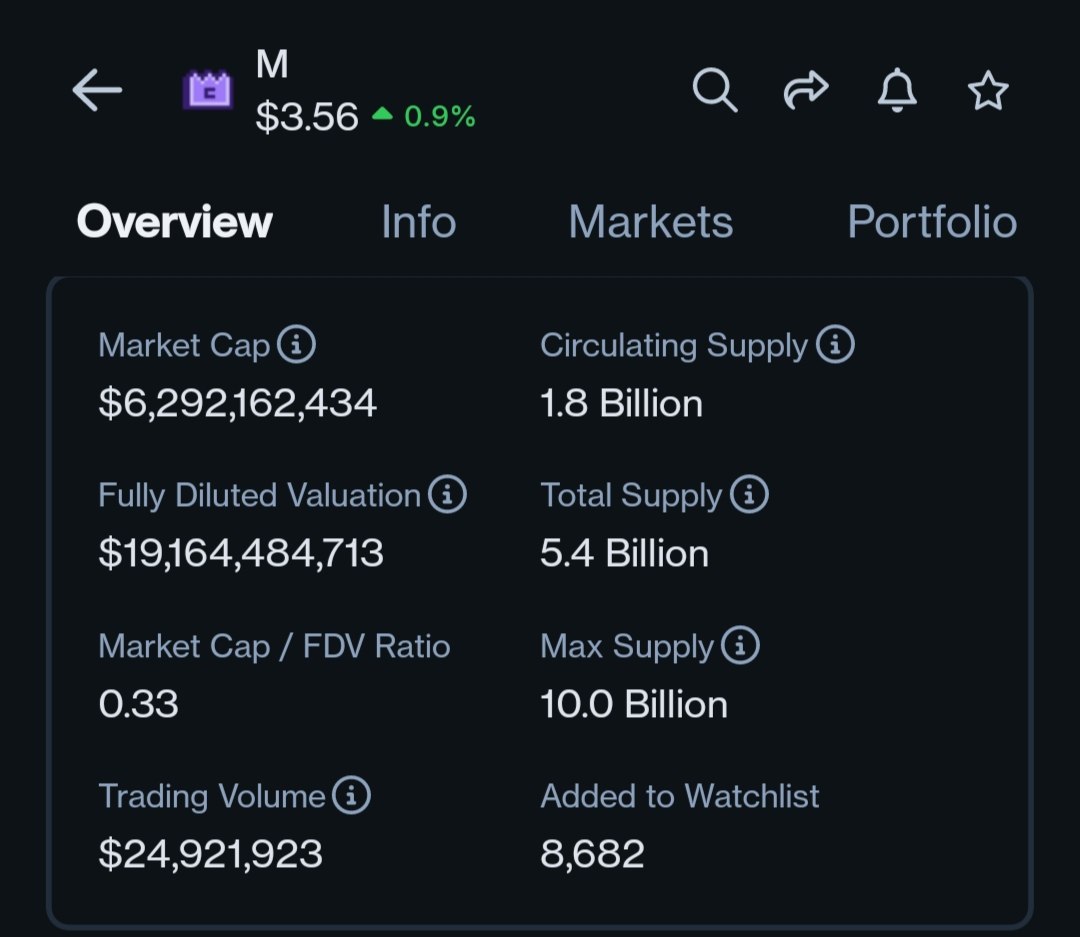Tap the Added to Watchlist count

click(x=592, y=854)
